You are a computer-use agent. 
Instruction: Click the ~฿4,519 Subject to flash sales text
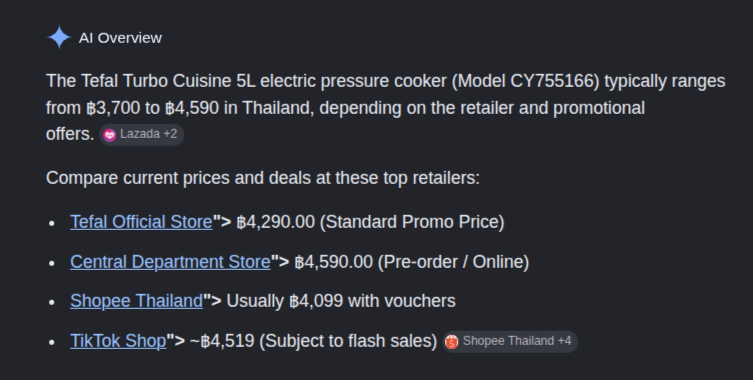click(x=313, y=341)
